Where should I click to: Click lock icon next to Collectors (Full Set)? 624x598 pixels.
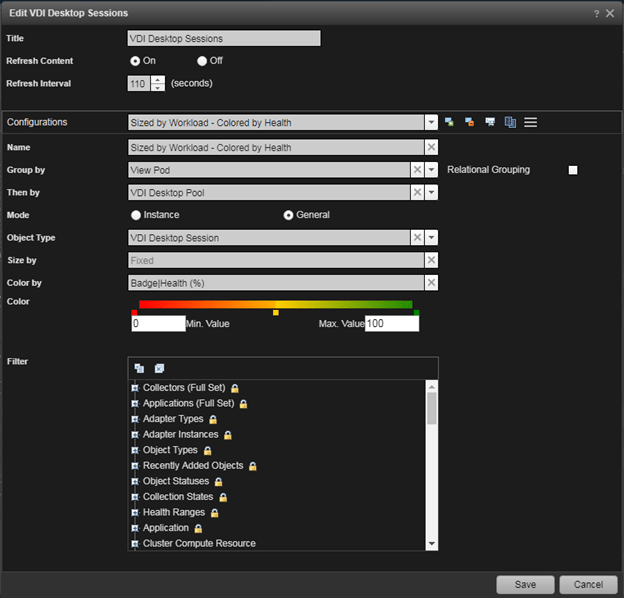coord(235,388)
